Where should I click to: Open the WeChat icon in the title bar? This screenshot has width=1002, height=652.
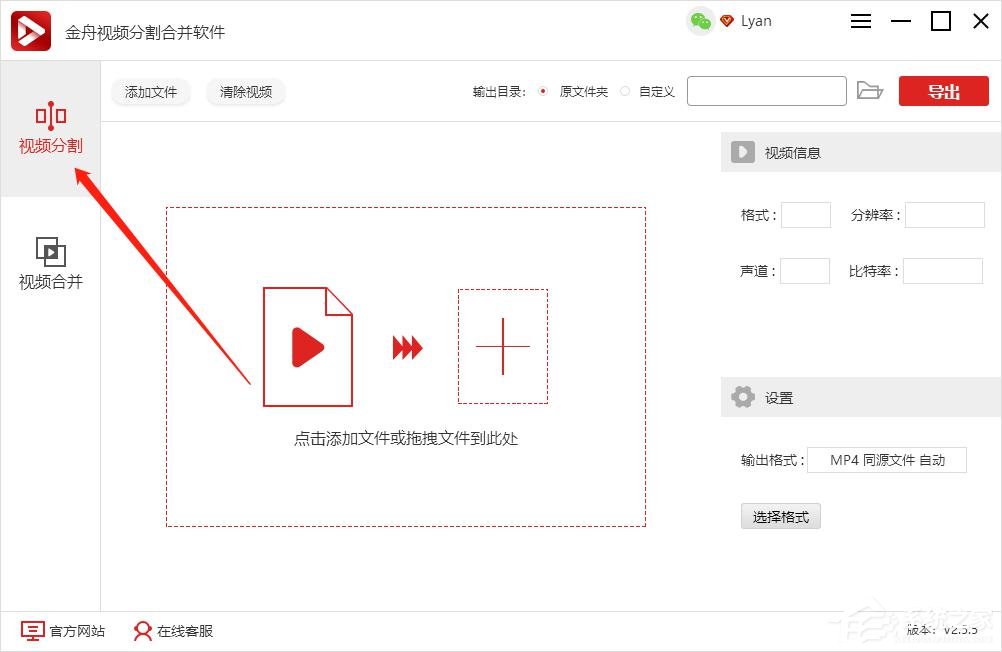click(700, 21)
